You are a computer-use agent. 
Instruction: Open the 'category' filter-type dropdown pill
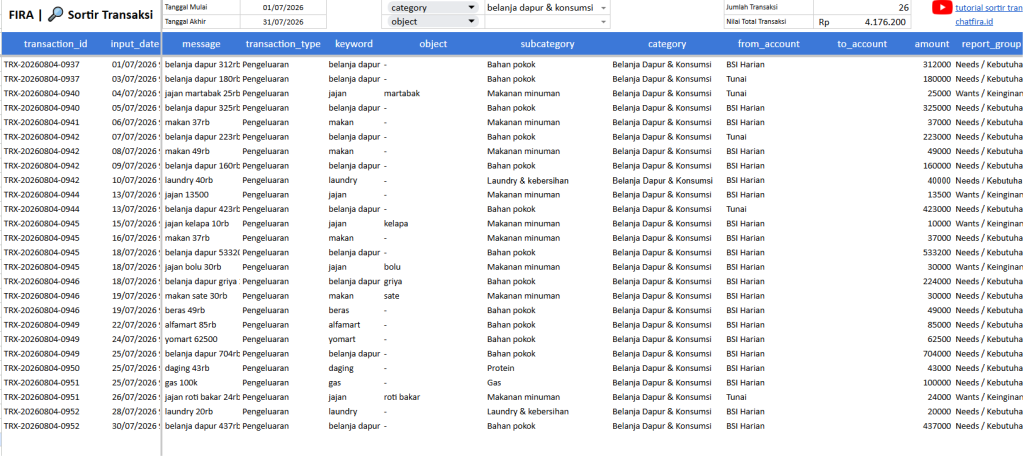(432, 8)
